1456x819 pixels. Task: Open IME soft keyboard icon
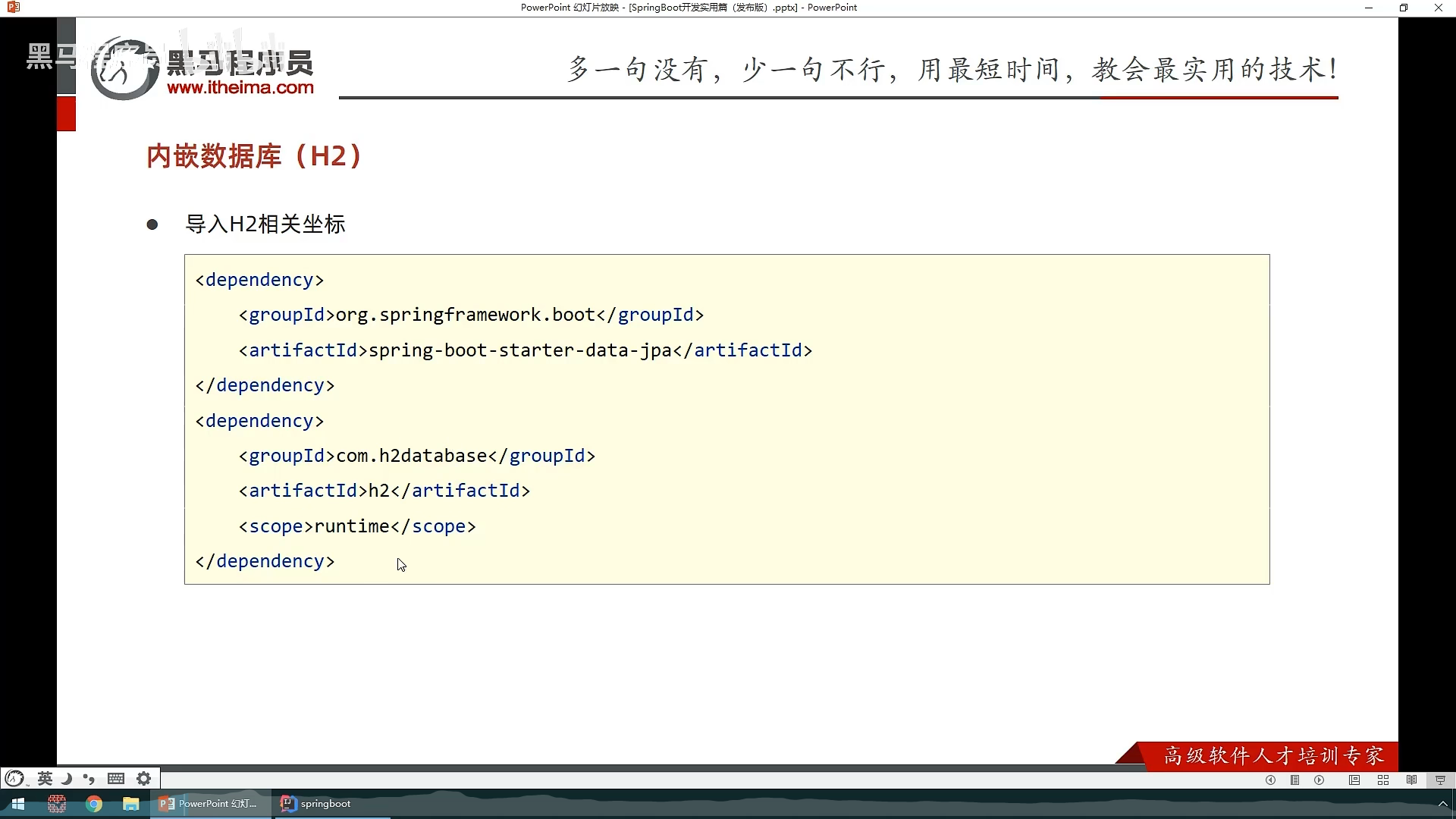pos(116,778)
